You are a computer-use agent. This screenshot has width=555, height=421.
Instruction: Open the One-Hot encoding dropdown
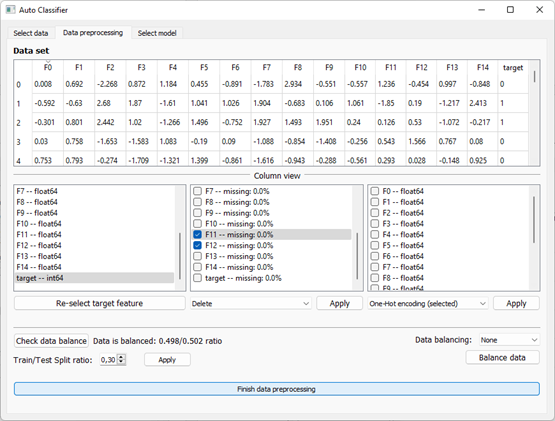tap(428, 303)
